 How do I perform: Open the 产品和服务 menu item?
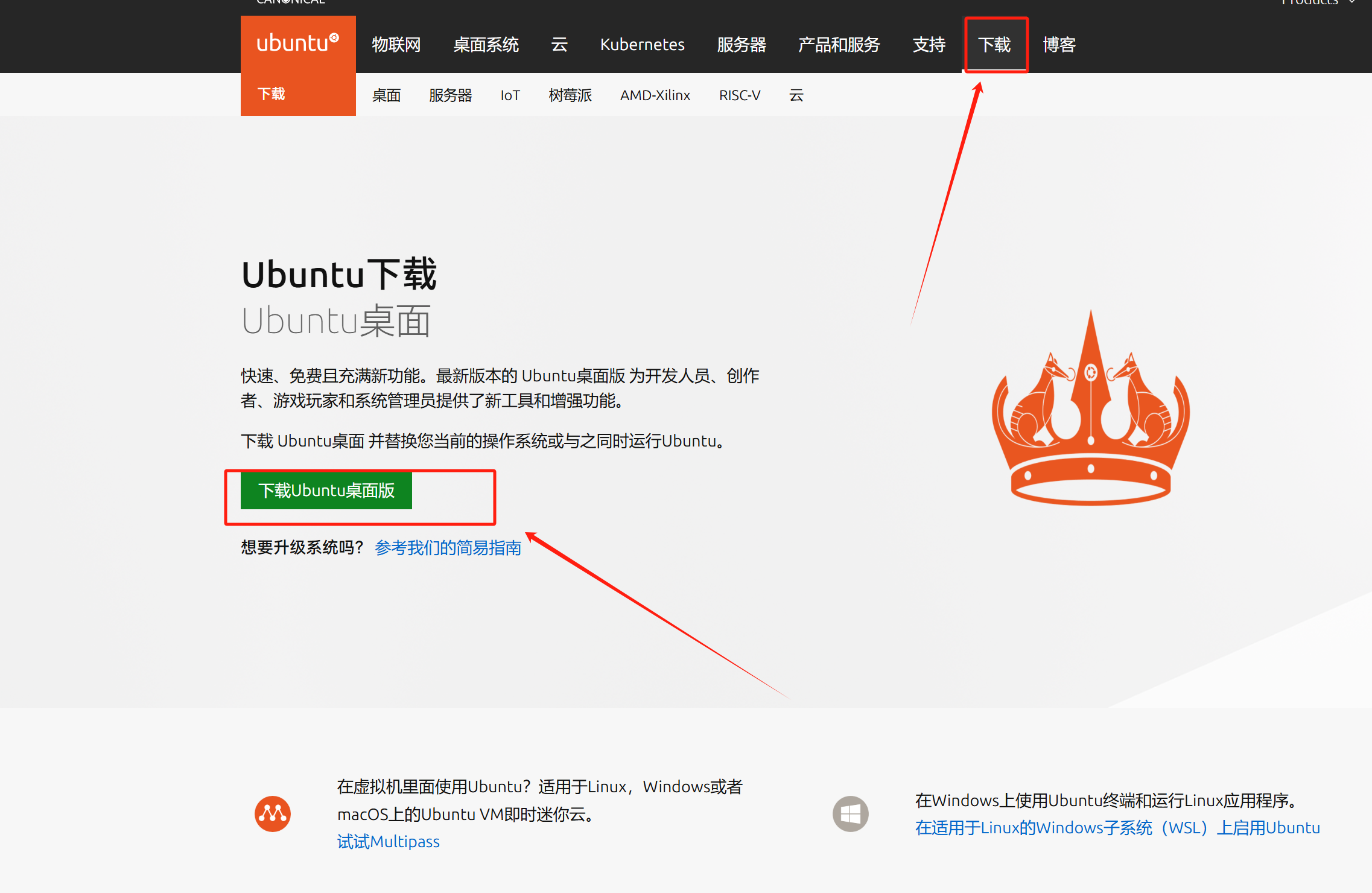839,45
